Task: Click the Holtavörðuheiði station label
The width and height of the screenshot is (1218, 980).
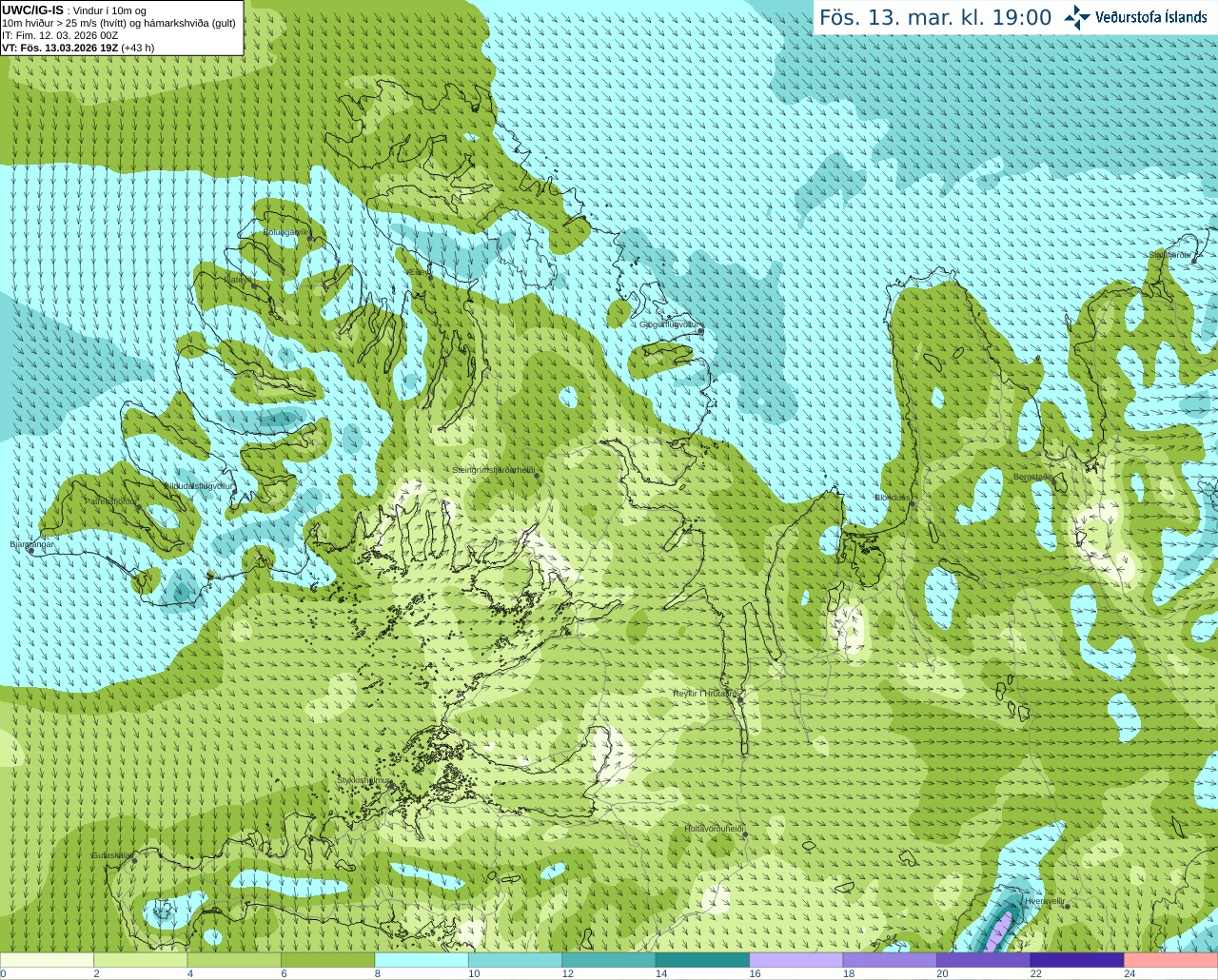Action: pyautogui.click(x=714, y=829)
